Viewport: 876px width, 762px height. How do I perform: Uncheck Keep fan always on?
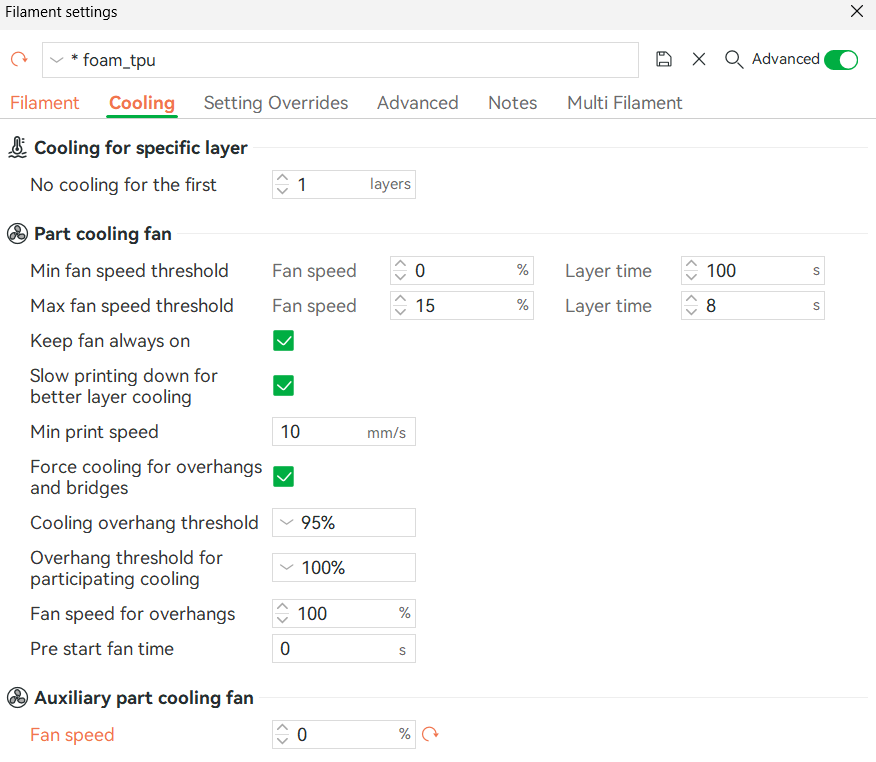pos(284,341)
